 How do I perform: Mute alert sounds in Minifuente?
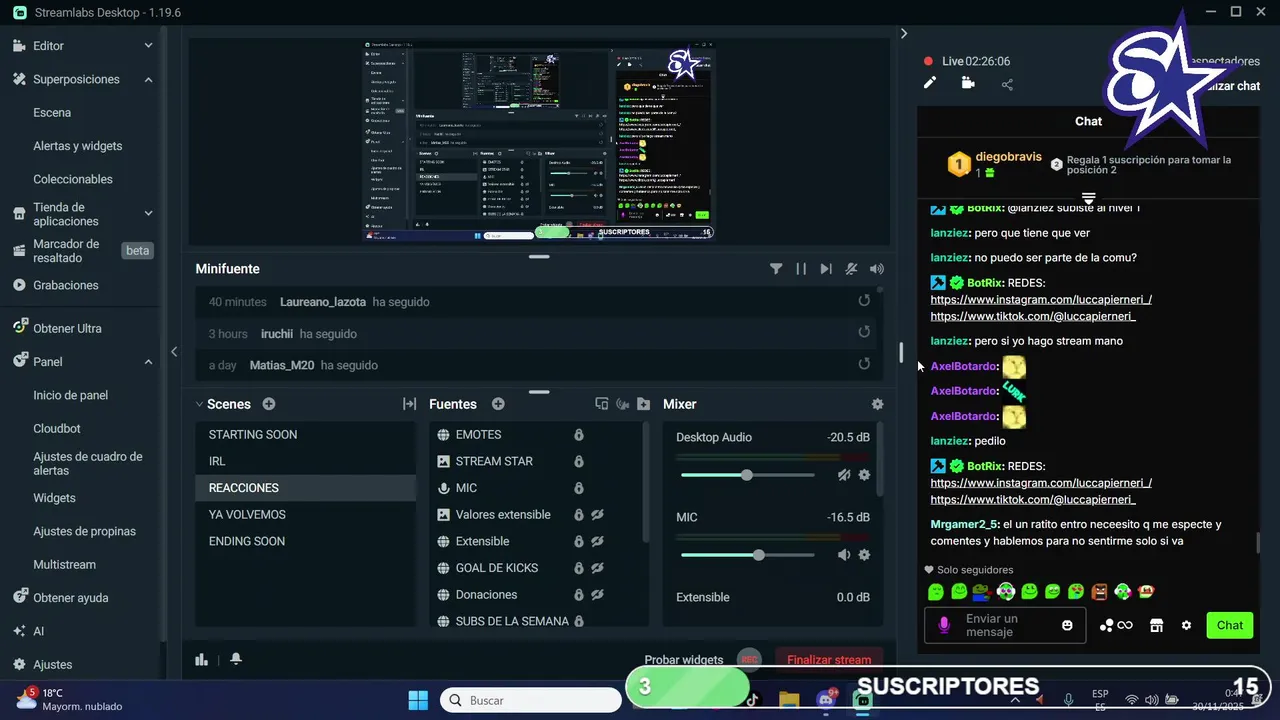(x=851, y=269)
